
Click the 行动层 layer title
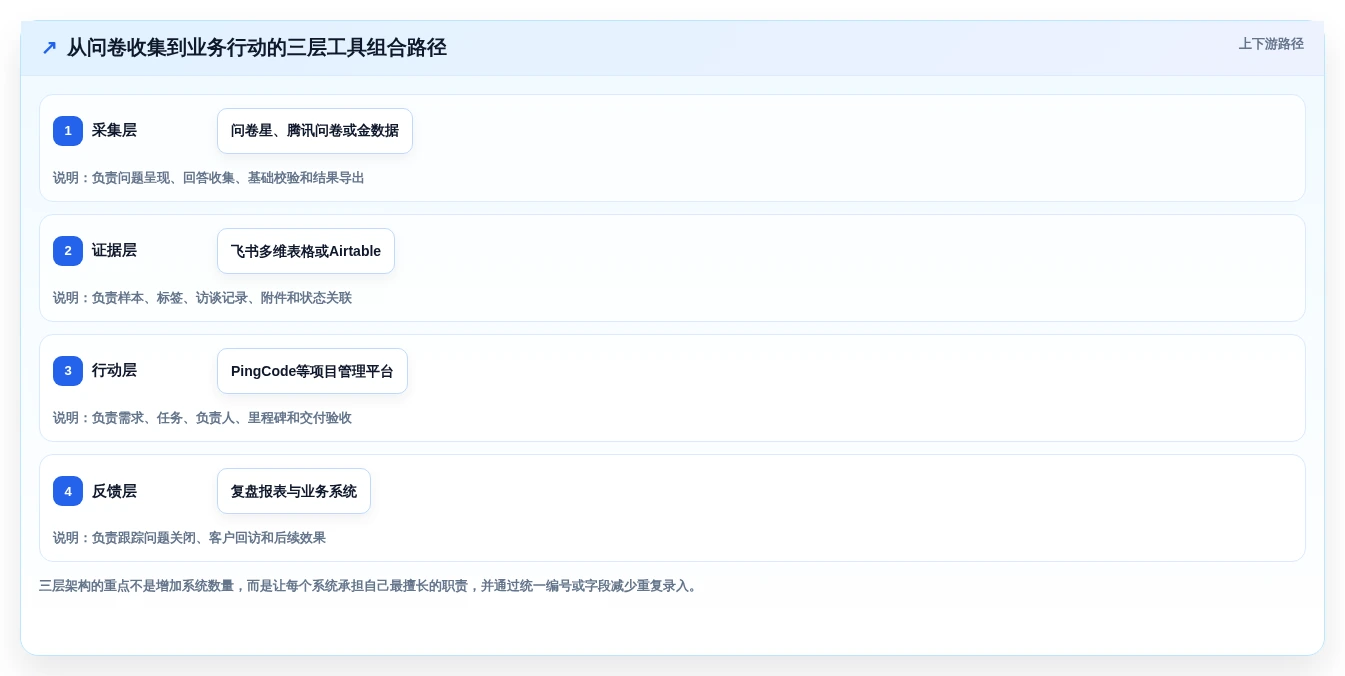(x=114, y=370)
